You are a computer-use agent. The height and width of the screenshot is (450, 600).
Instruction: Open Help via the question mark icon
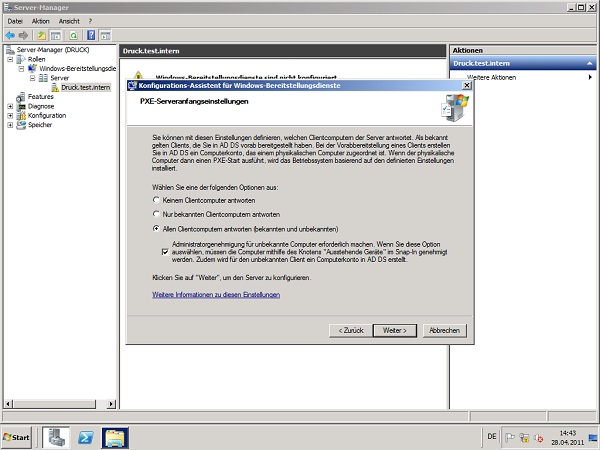91,36
